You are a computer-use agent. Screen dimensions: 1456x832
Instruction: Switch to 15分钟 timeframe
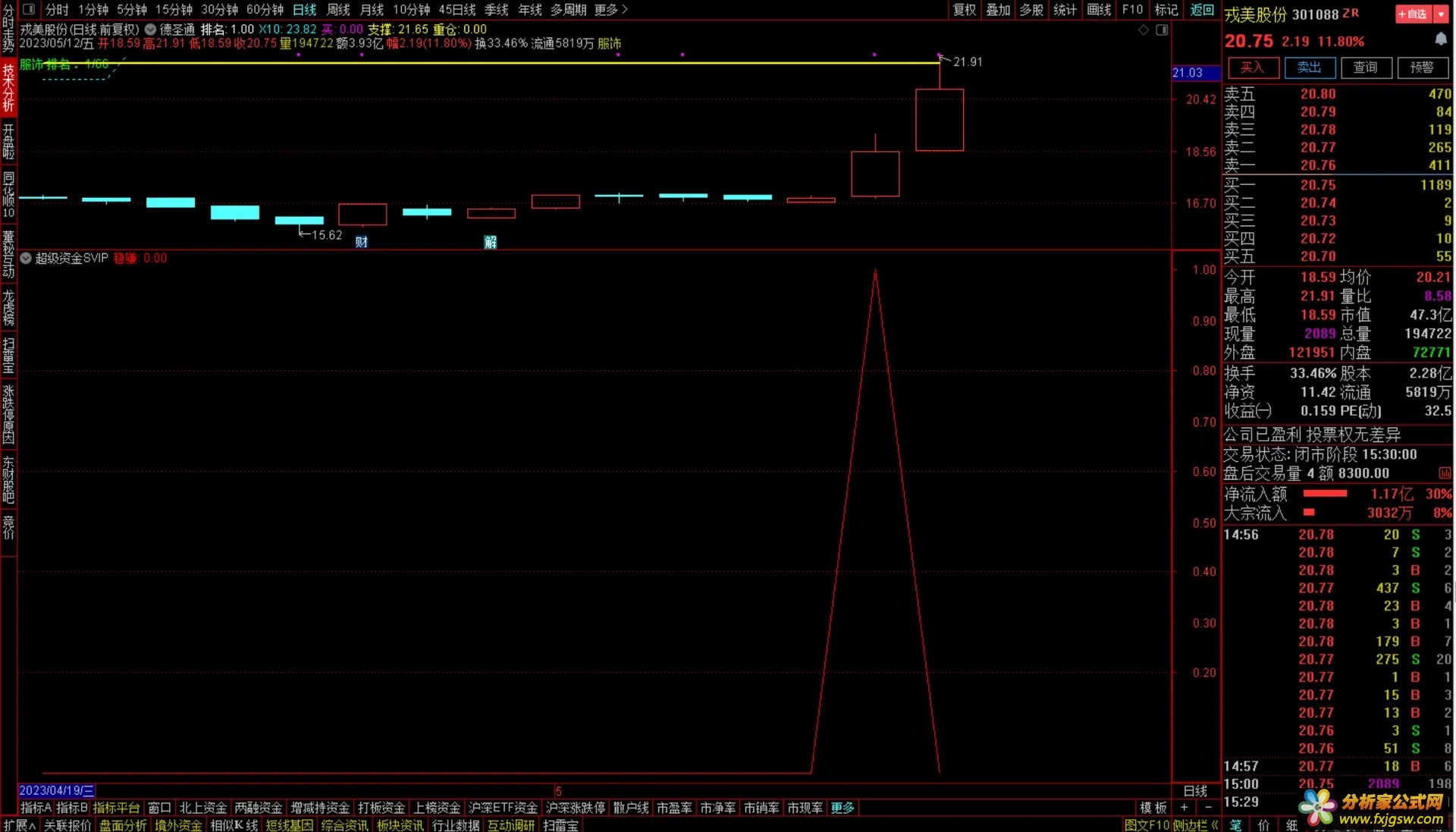pyautogui.click(x=174, y=10)
